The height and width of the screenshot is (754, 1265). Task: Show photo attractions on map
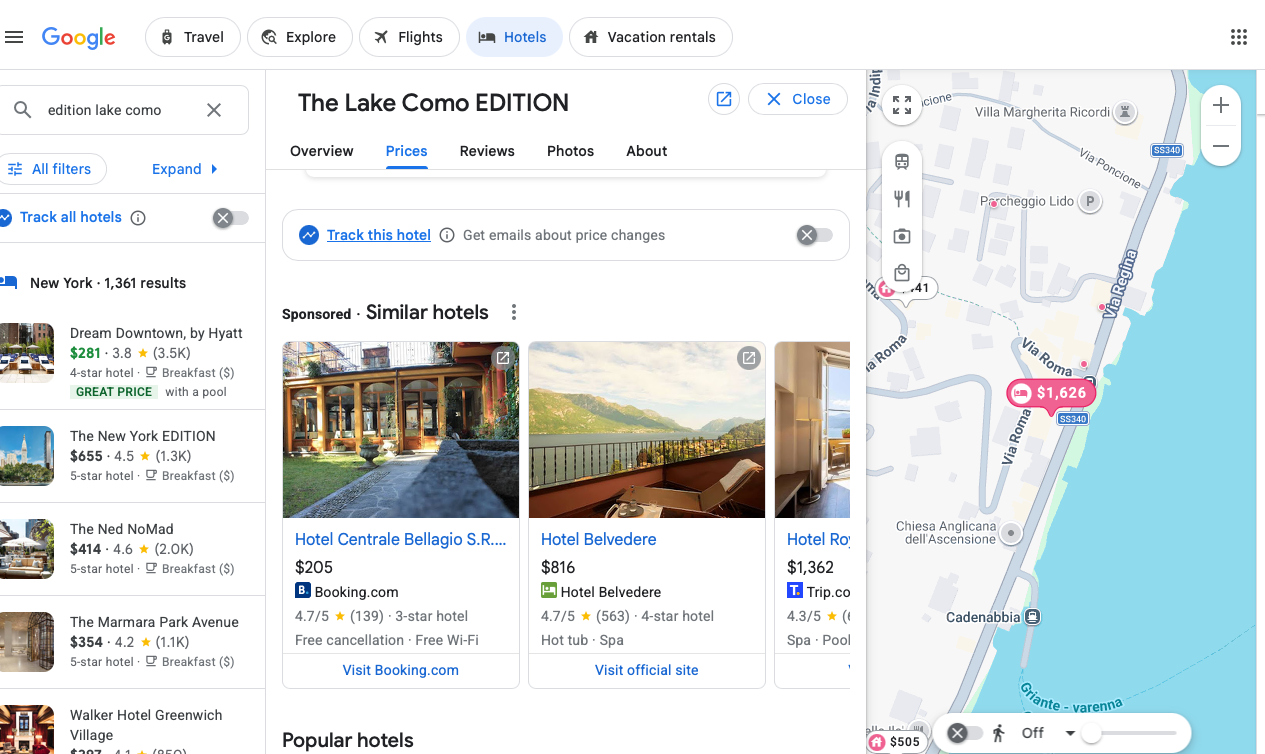[x=902, y=236]
